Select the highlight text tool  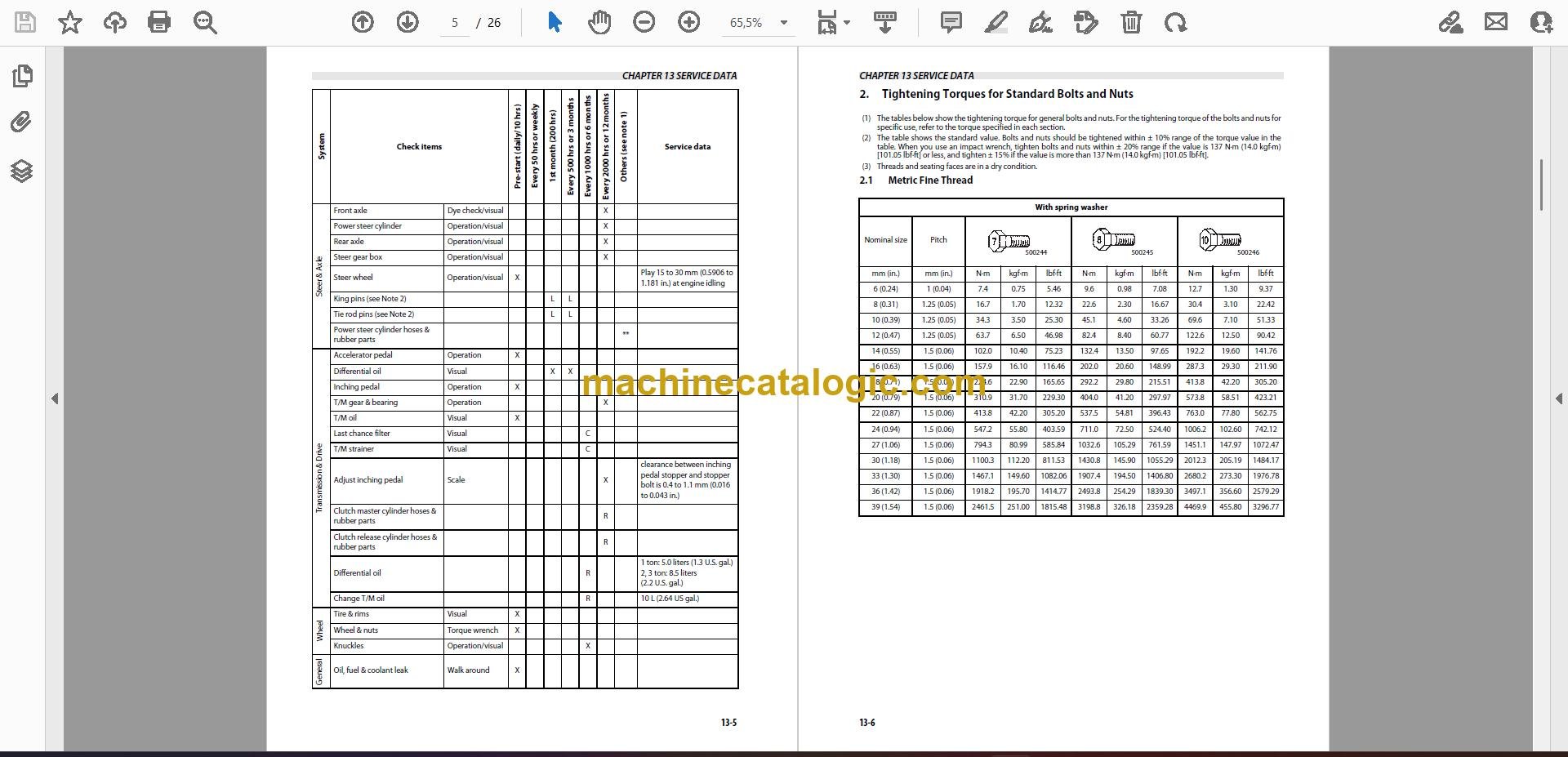tap(996, 22)
